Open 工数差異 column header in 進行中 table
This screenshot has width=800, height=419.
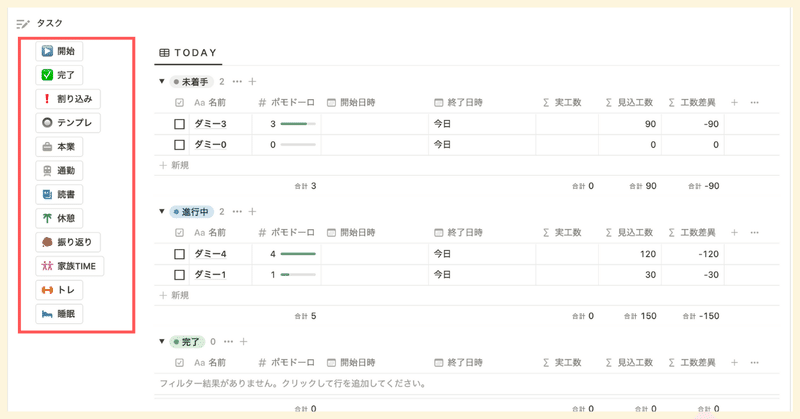[x=692, y=233]
